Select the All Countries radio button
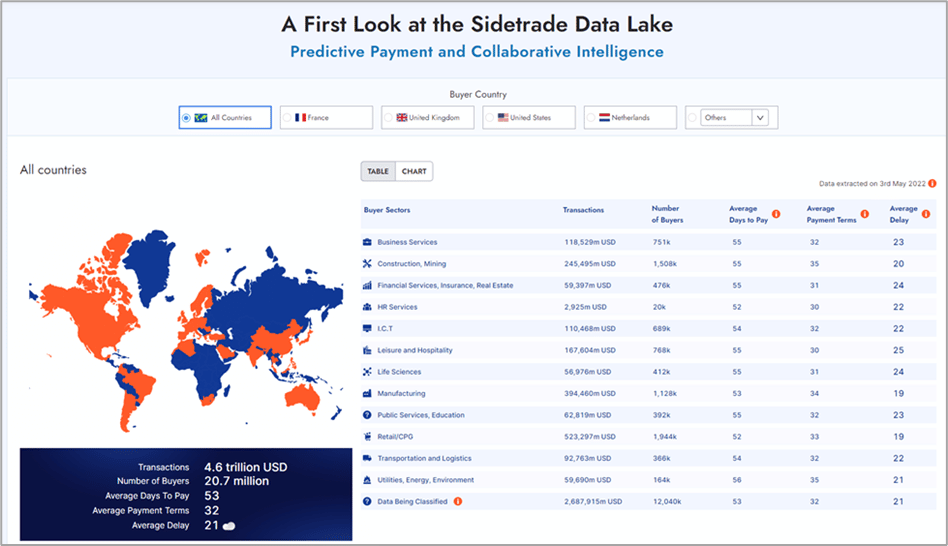The width and height of the screenshot is (948, 546). 186,118
